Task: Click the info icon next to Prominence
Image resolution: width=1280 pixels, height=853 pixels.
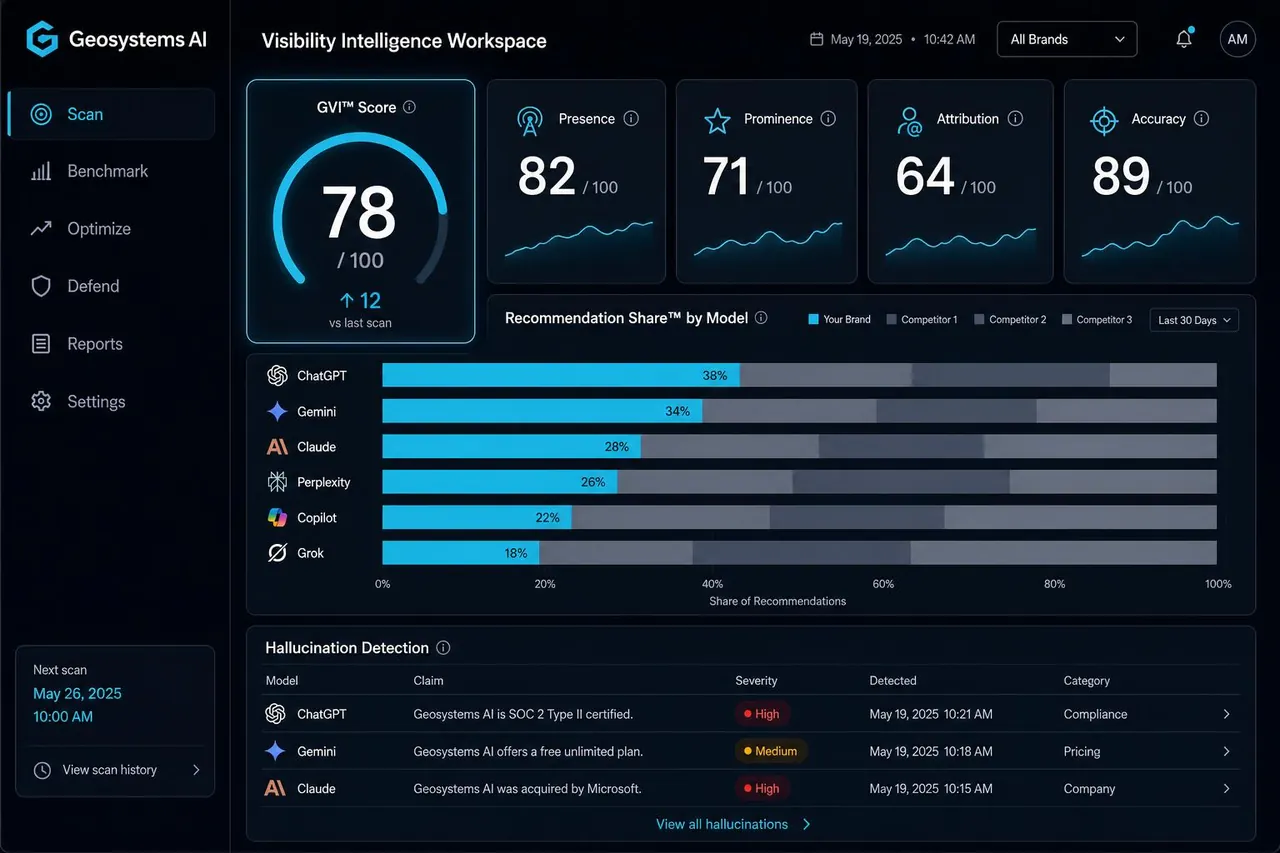Action: (828, 118)
